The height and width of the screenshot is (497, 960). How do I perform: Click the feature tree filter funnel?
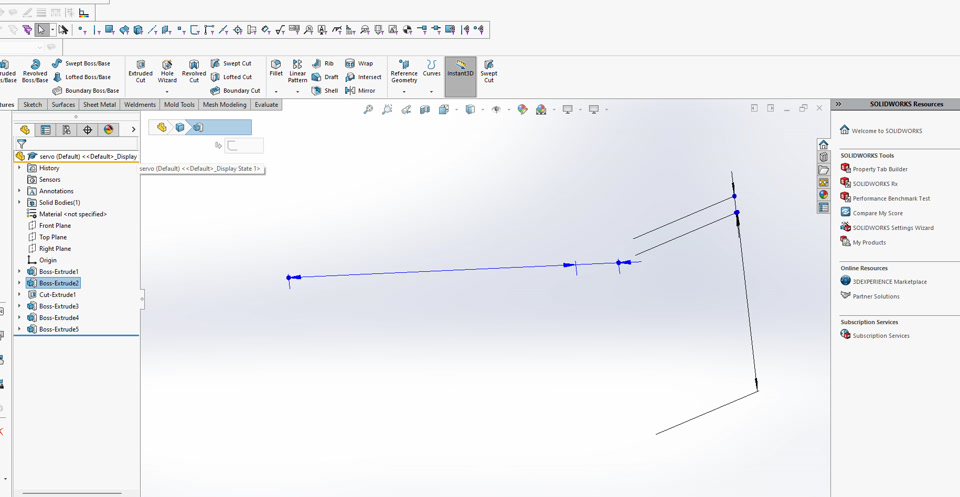[x=21, y=144]
